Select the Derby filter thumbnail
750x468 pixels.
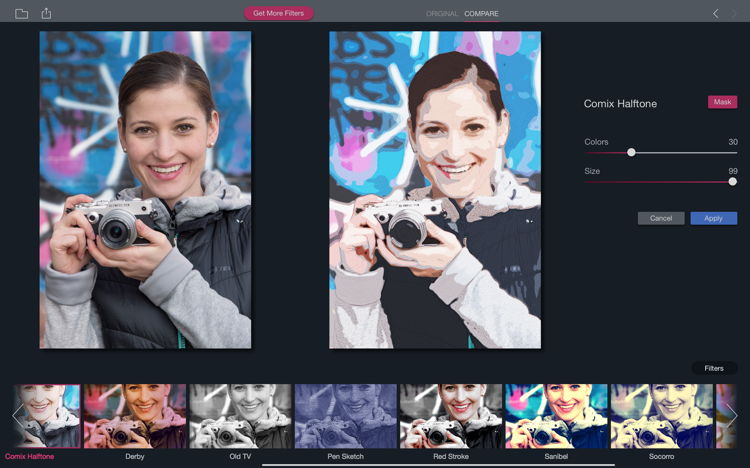(135, 416)
